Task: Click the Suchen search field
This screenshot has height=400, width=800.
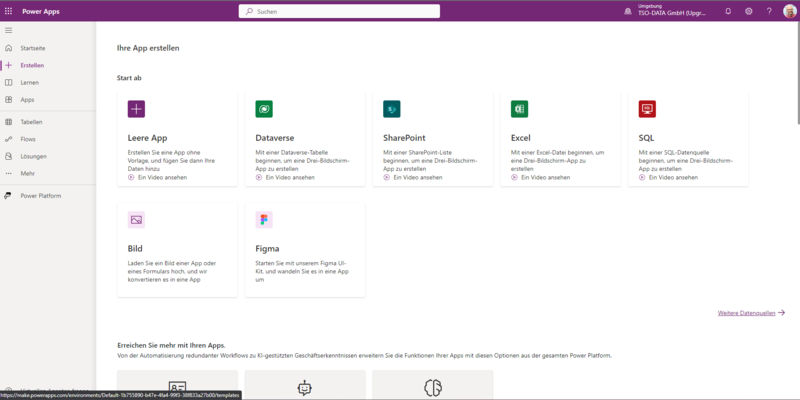Action: pyautogui.click(x=339, y=11)
